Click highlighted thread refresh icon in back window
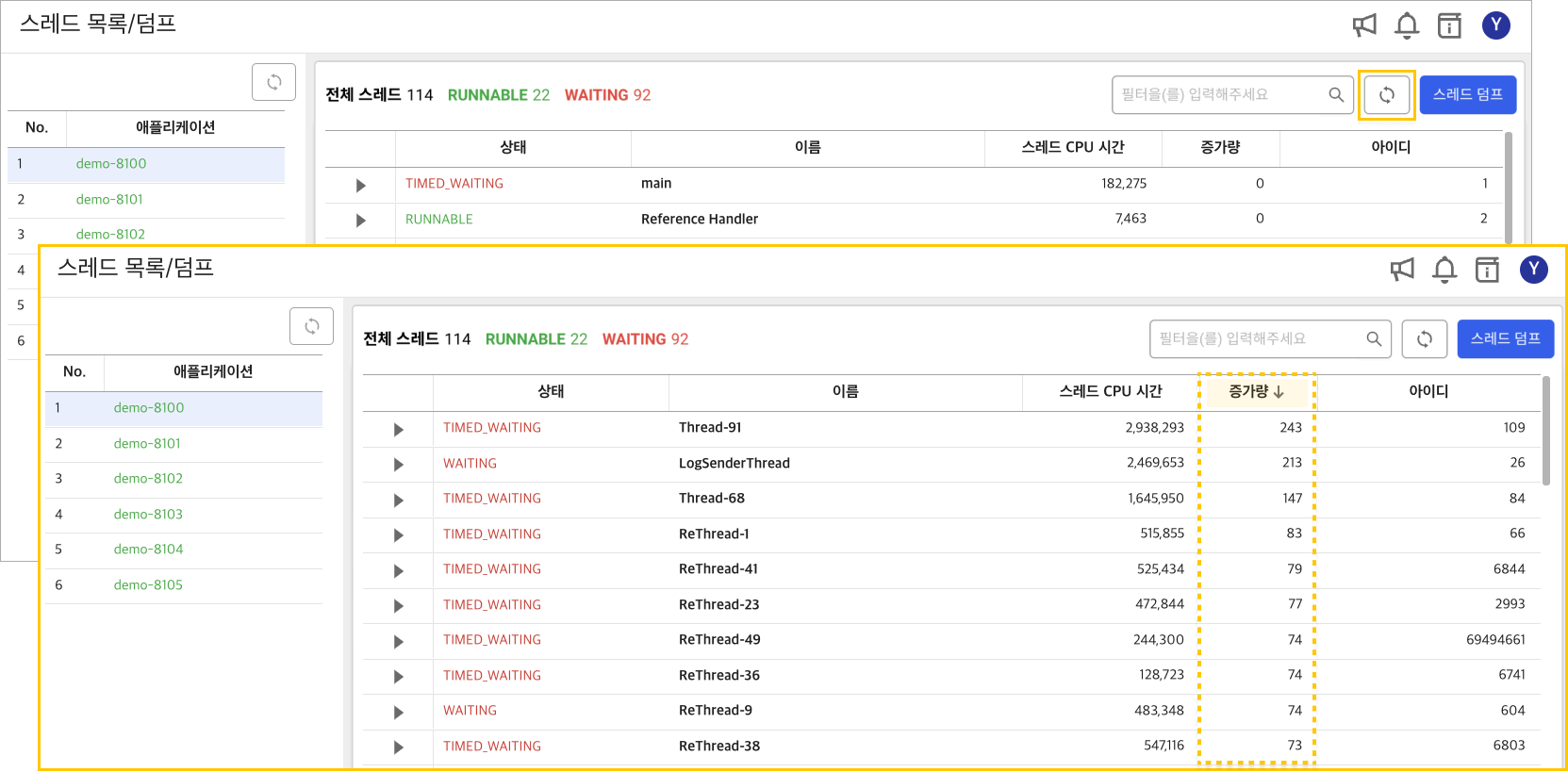Screen dimensions: 1568x772 pyautogui.click(x=1387, y=95)
